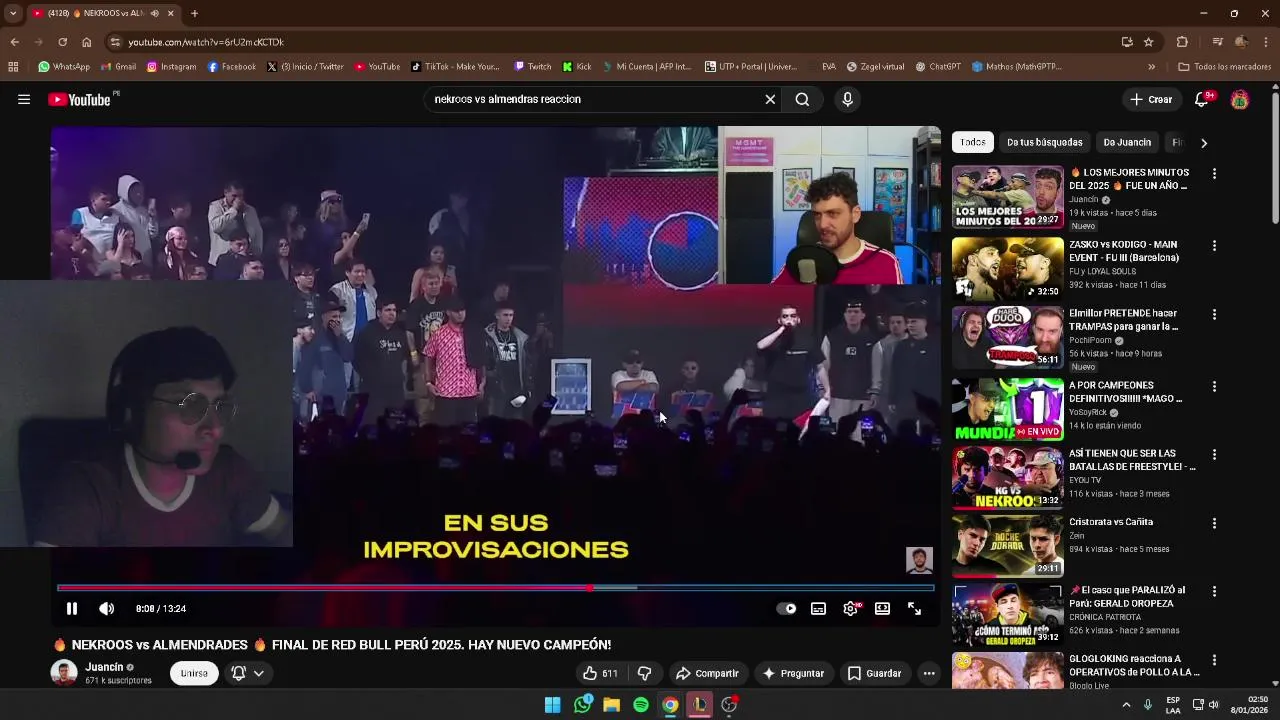Toggle the autoplay switch in player
This screenshot has height=720, width=1280.
[x=787, y=608]
